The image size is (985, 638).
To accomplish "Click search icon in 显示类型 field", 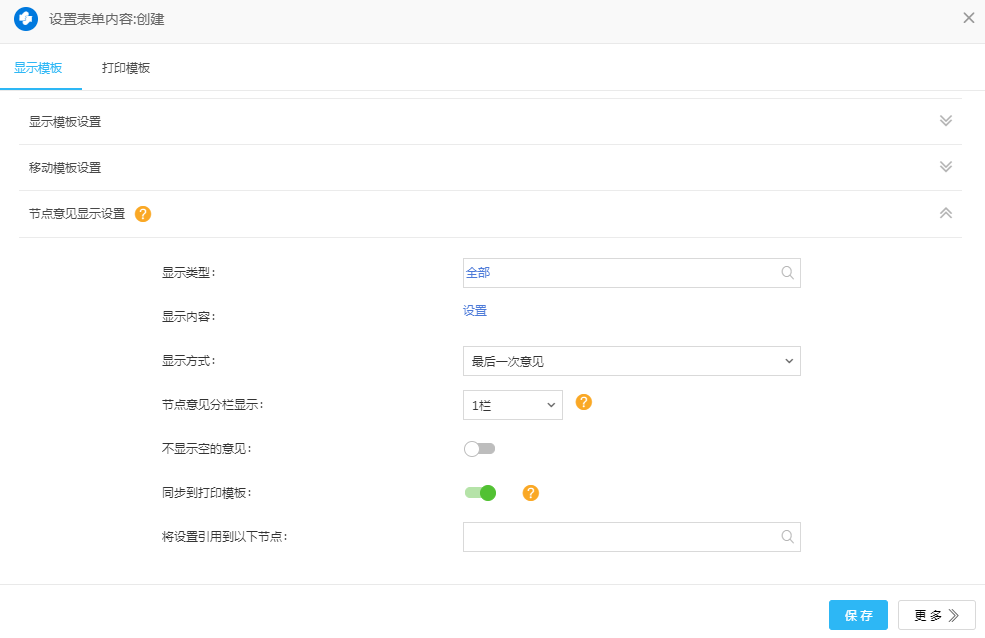I will click(x=787, y=273).
